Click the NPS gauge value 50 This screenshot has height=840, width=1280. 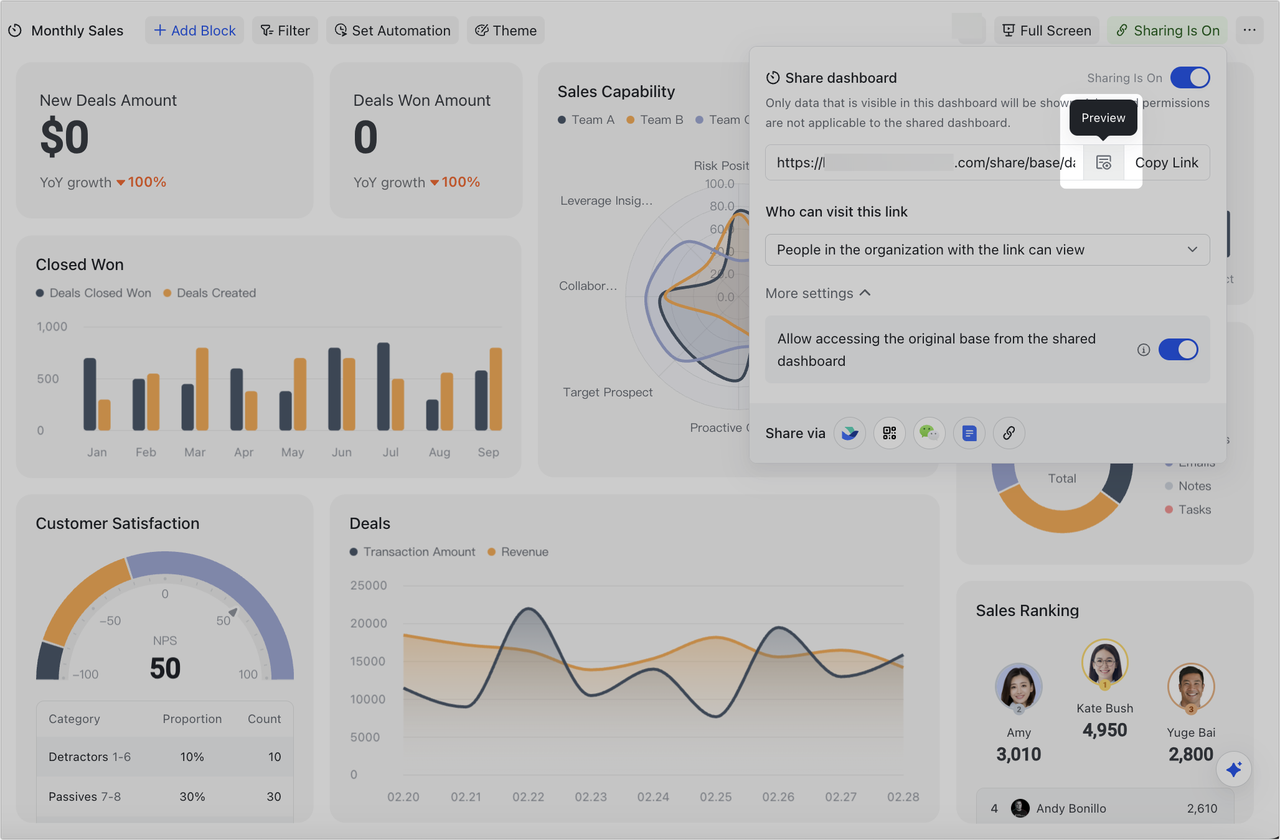click(165, 668)
